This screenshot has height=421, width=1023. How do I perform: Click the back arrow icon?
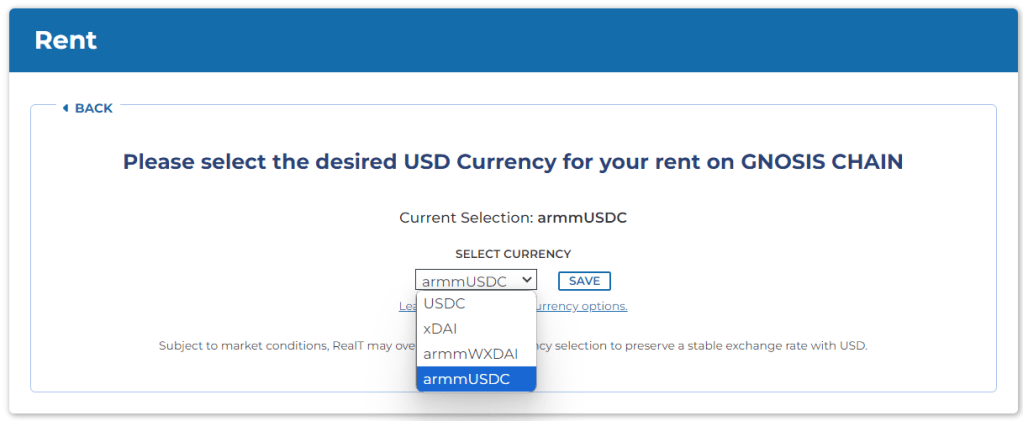(x=65, y=108)
